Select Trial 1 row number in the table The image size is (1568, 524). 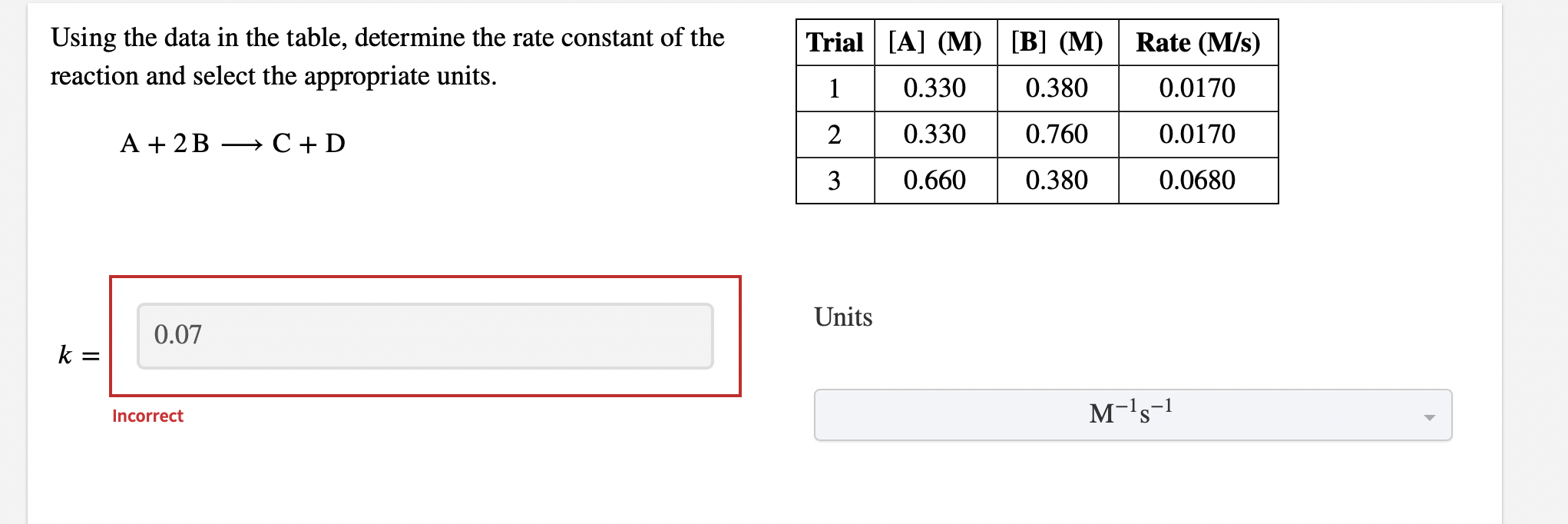(835, 88)
